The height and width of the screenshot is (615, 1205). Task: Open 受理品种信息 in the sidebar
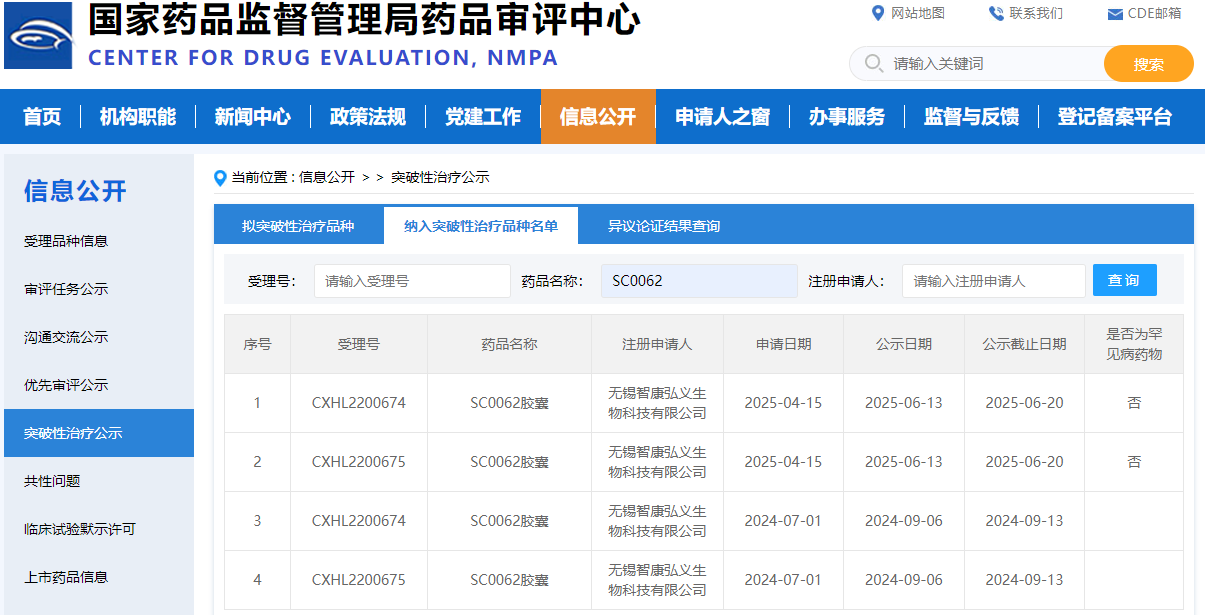point(66,241)
